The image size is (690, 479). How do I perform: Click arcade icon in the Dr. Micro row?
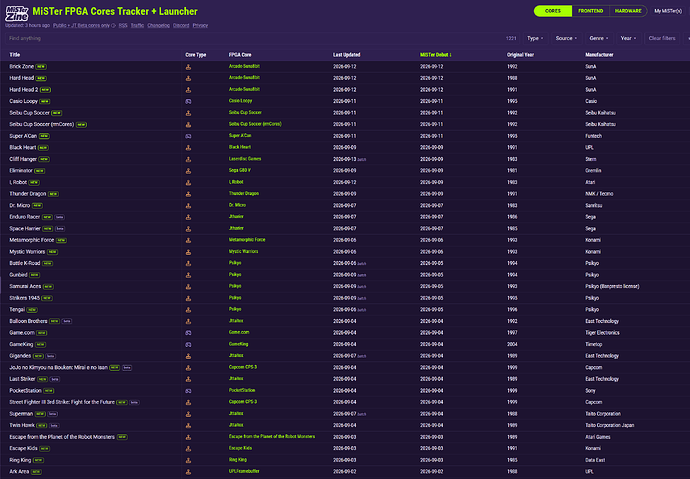(188, 206)
